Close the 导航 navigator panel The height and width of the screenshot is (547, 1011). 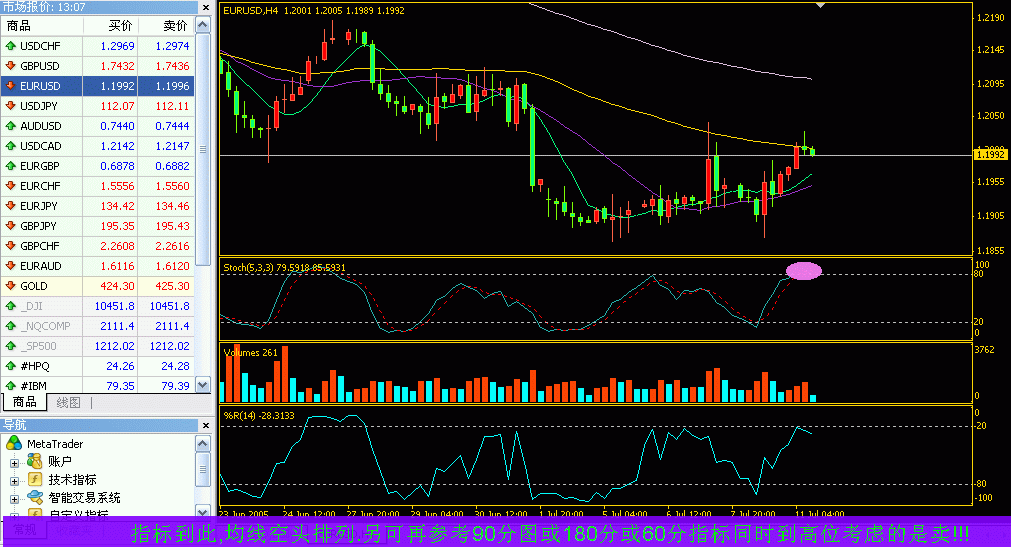206,425
